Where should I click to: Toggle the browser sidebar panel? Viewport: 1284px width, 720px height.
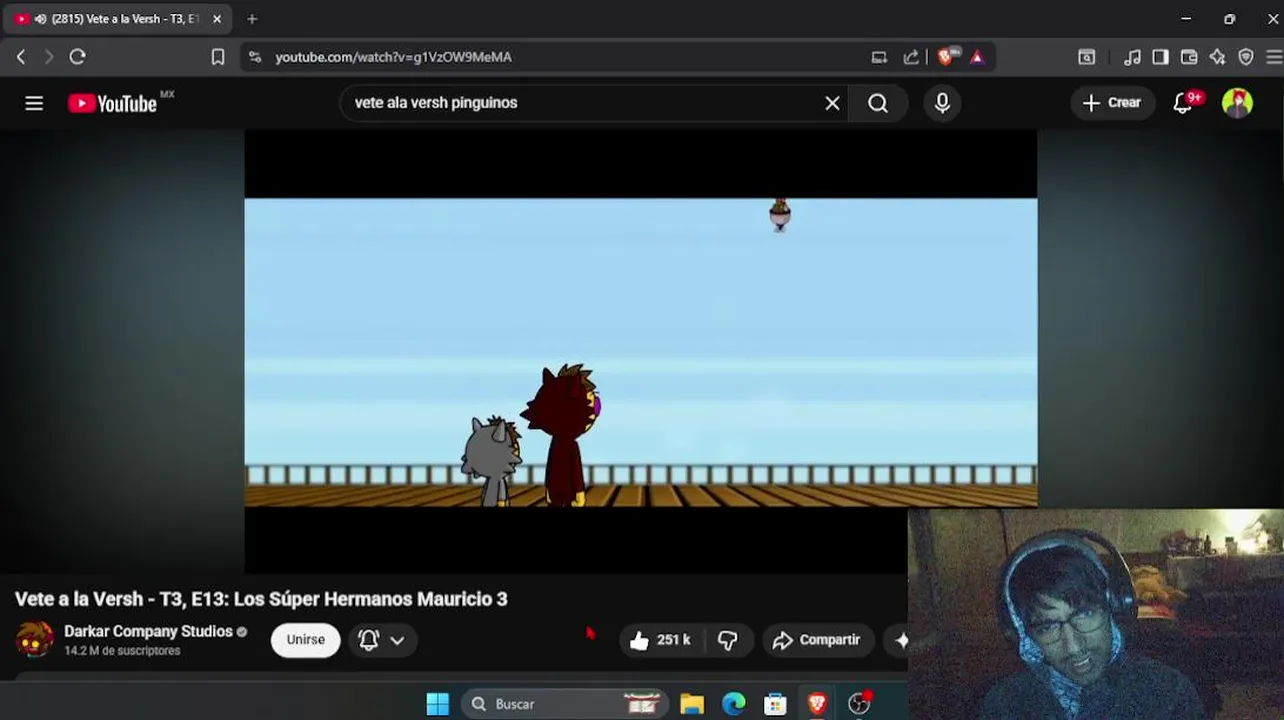point(1160,57)
